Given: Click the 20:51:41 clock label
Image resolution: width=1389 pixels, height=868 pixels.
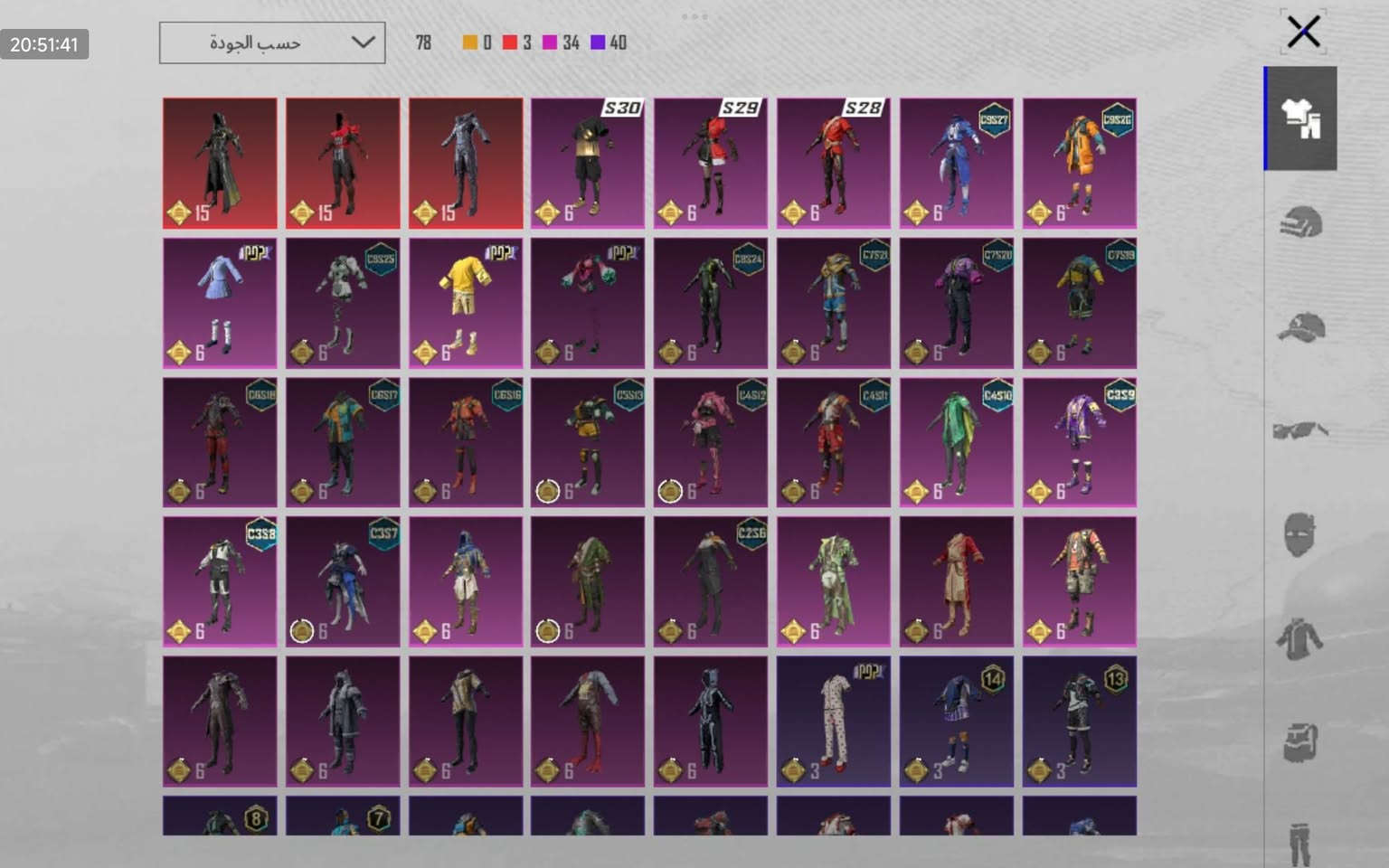Looking at the screenshot, I should 44,44.
